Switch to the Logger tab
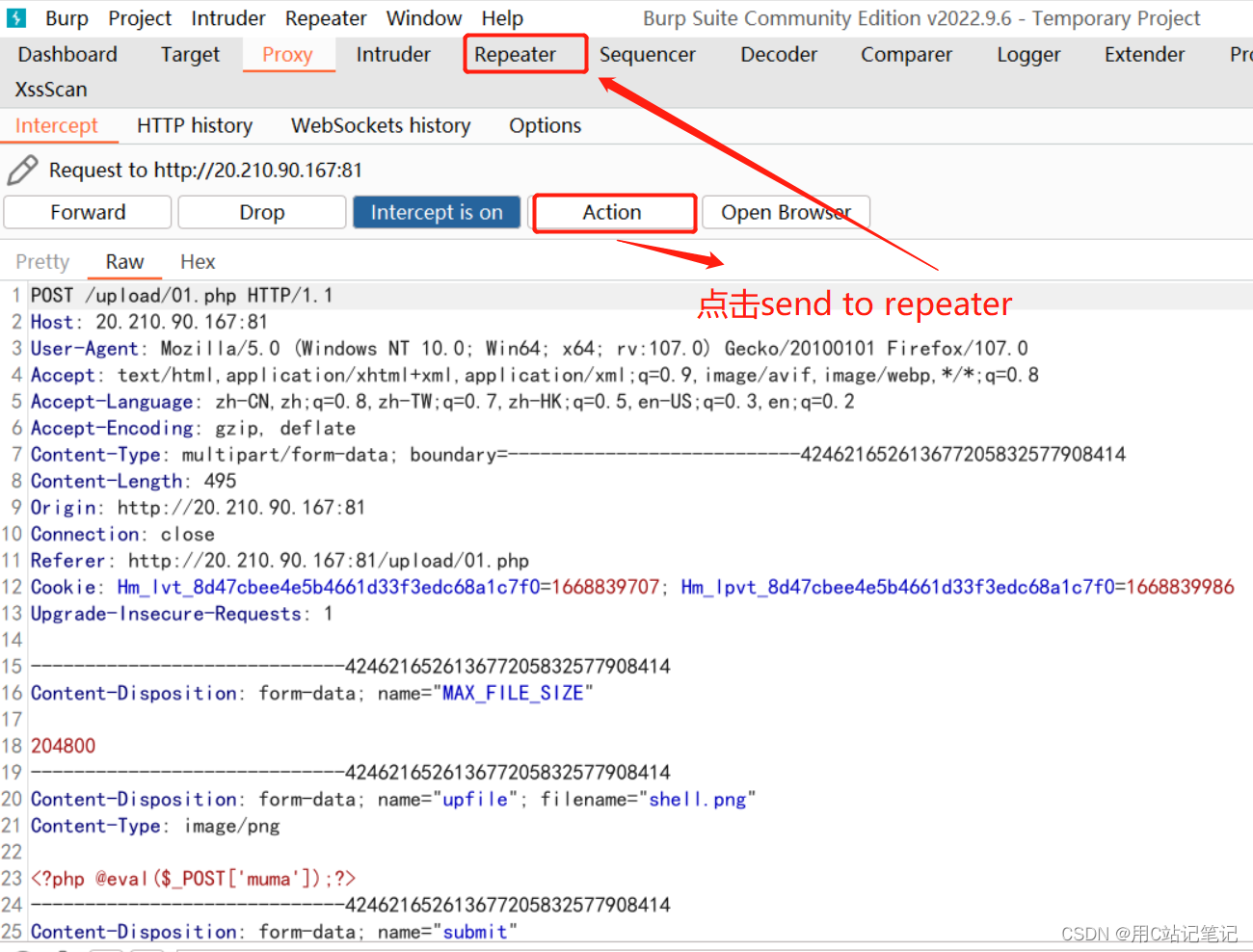 (x=1028, y=55)
